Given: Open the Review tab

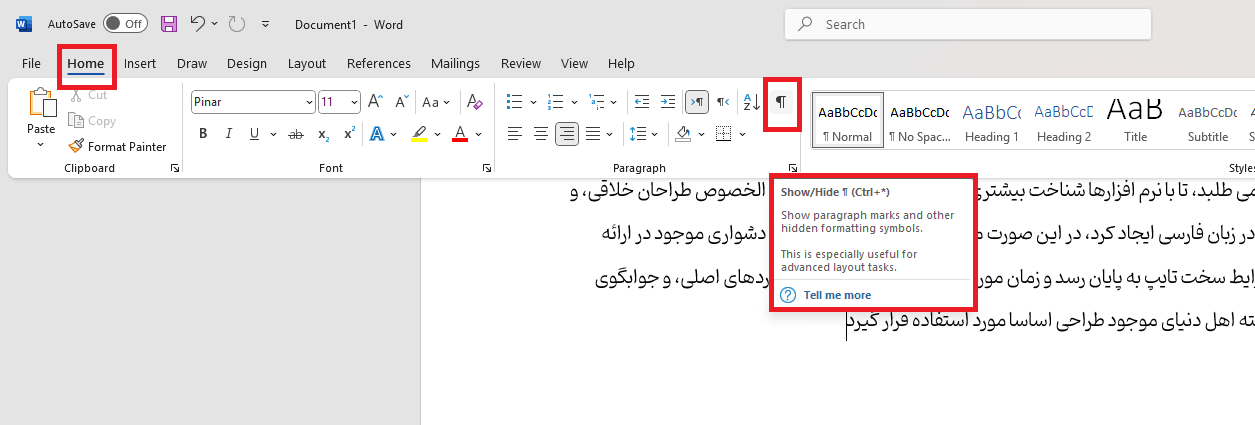Looking at the screenshot, I should click(521, 63).
